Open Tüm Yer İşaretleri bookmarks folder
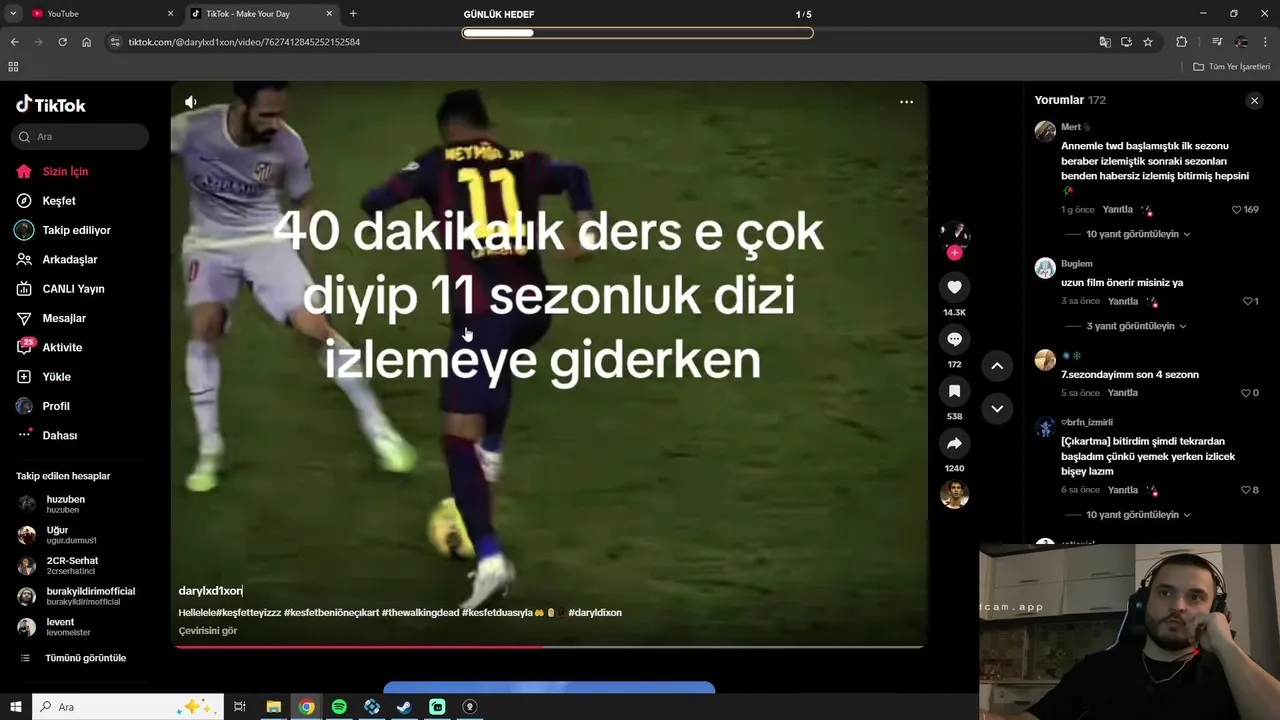The width and height of the screenshot is (1280, 720). [1231, 67]
